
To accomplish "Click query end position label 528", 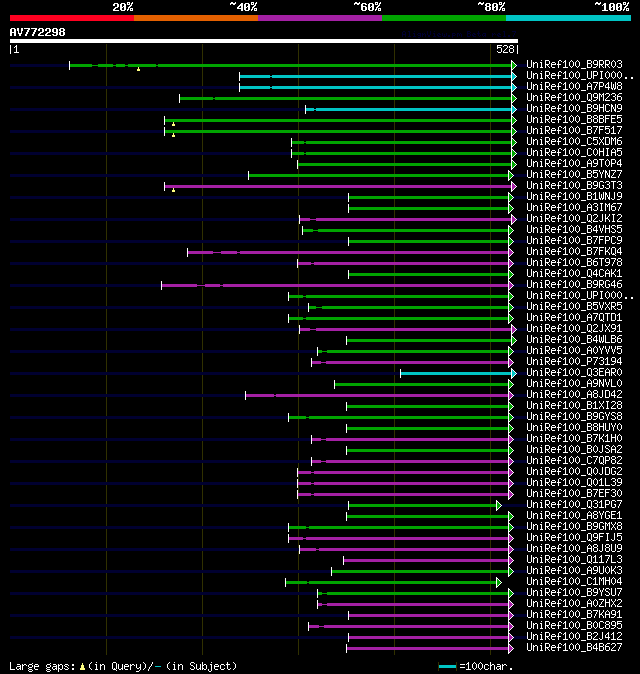I will [x=505, y=49].
